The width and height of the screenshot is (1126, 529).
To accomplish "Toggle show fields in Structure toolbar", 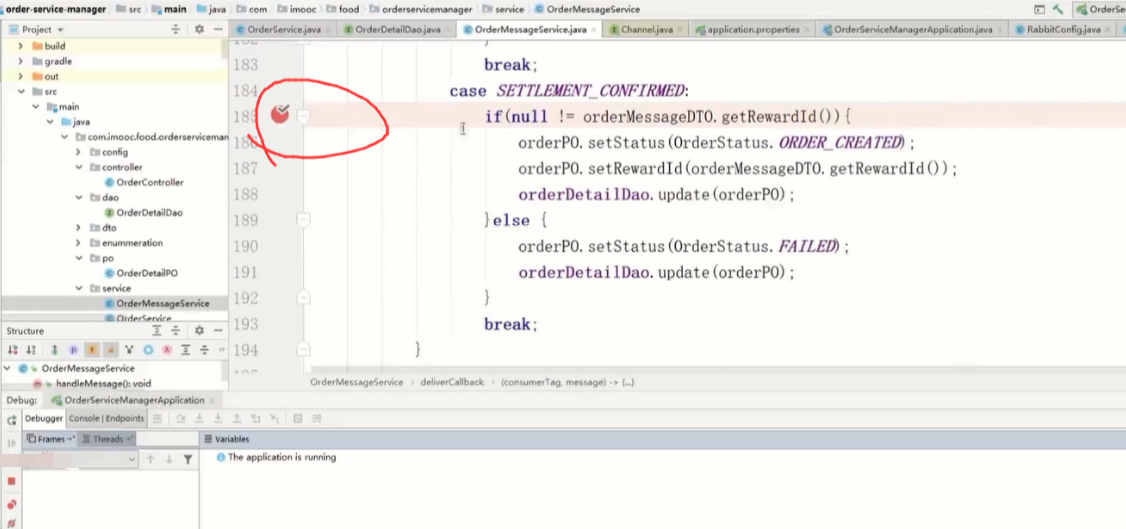I will (x=92, y=350).
